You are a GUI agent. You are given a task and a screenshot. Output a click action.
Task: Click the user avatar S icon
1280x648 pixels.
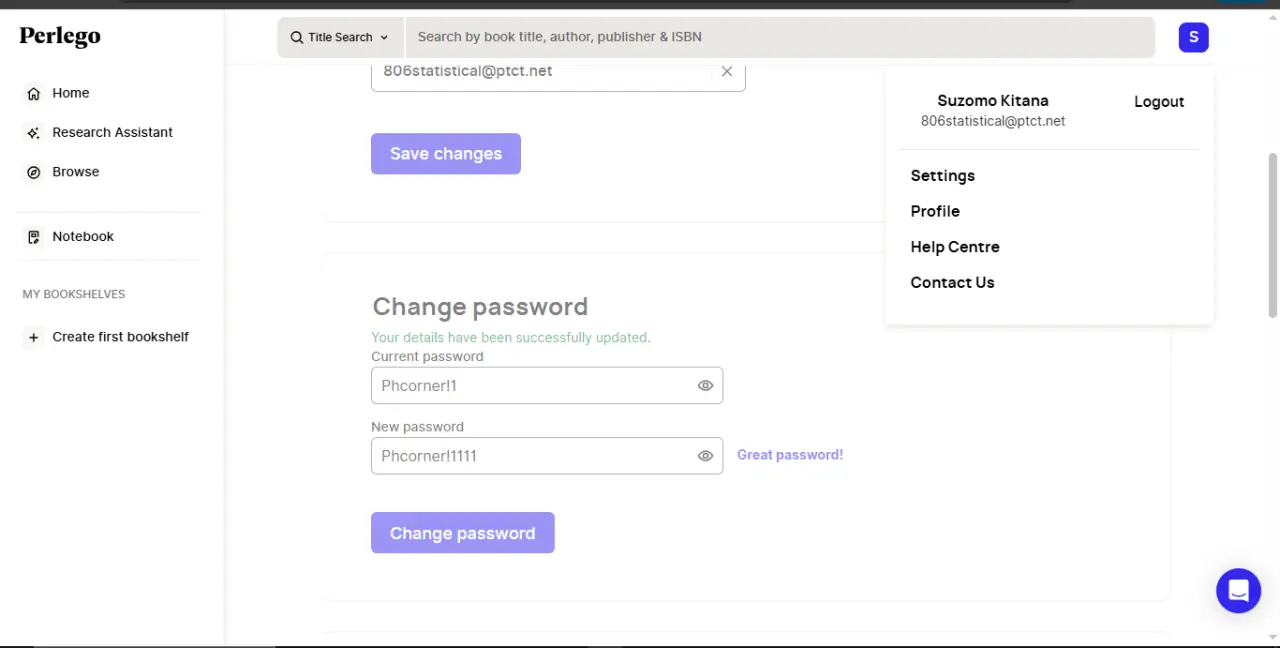pyautogui.click(x=1193, y=37)
